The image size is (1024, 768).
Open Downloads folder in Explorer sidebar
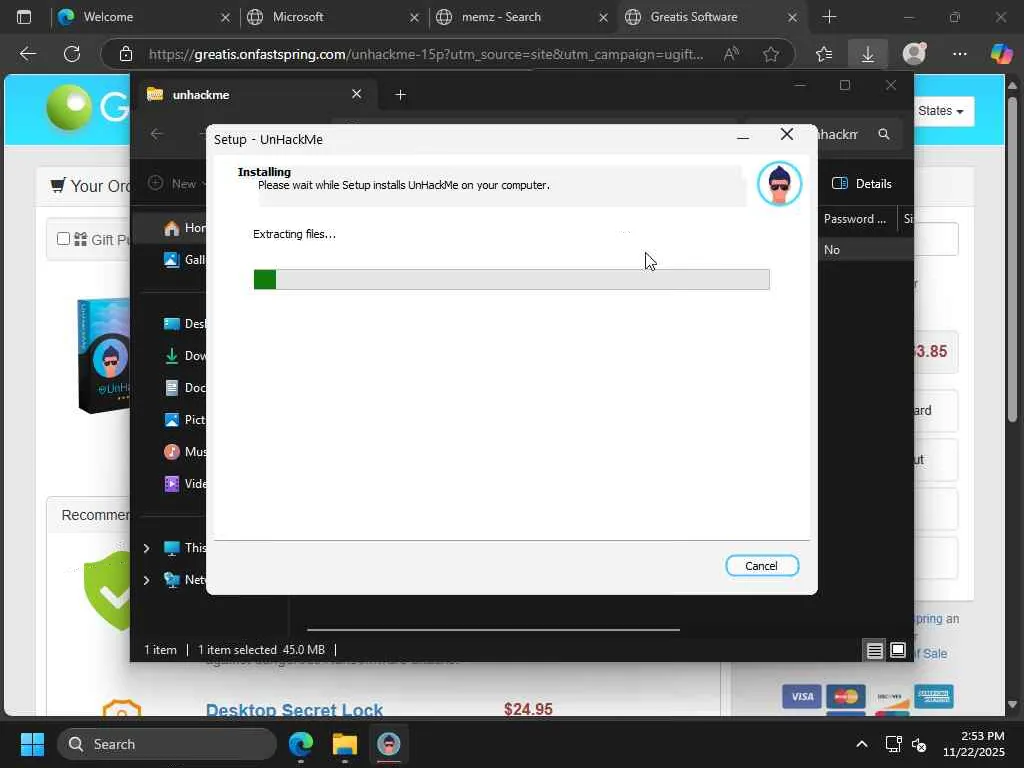[184, 356]
